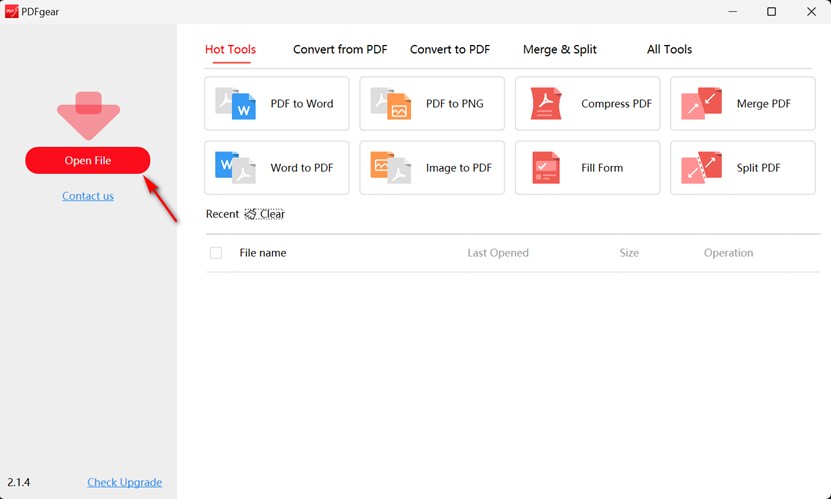
Task: Click the Operation column header
Action: point(728,253)
